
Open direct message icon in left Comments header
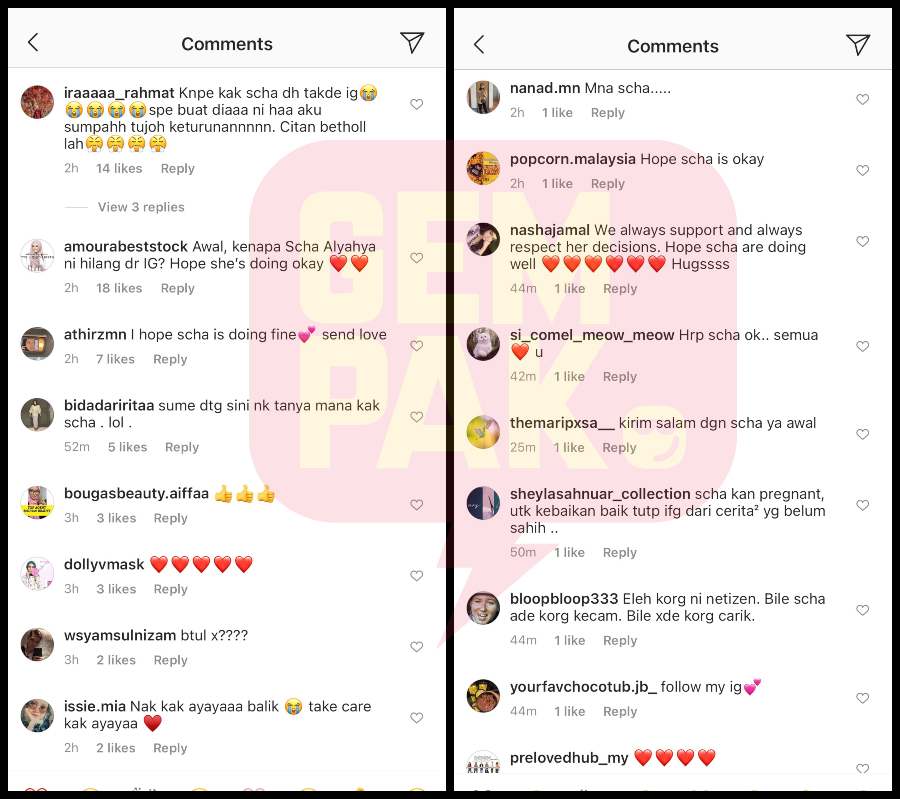(412, 42)
